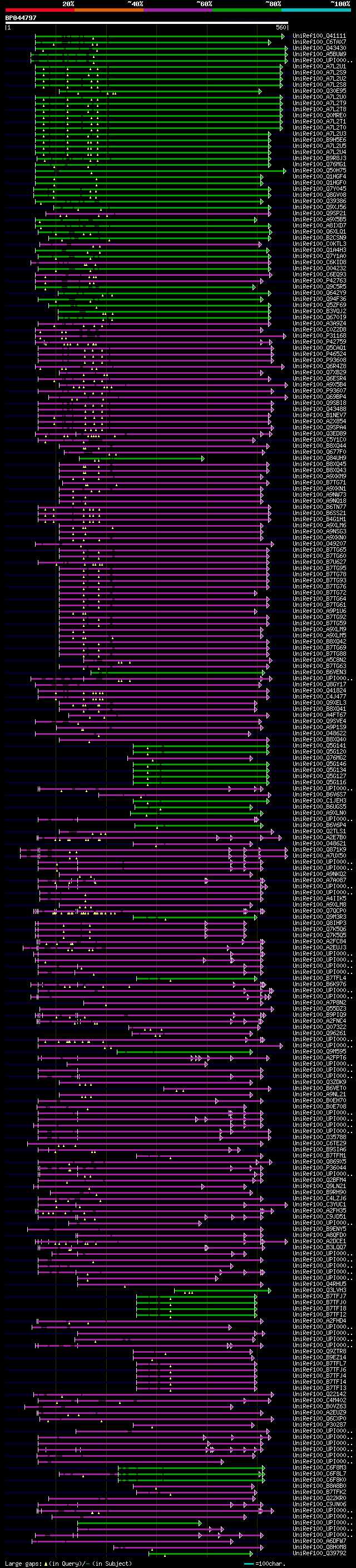Select hit label UniRef100_C0KTL3
356x1568 pixels.
(x=319, y=244)
